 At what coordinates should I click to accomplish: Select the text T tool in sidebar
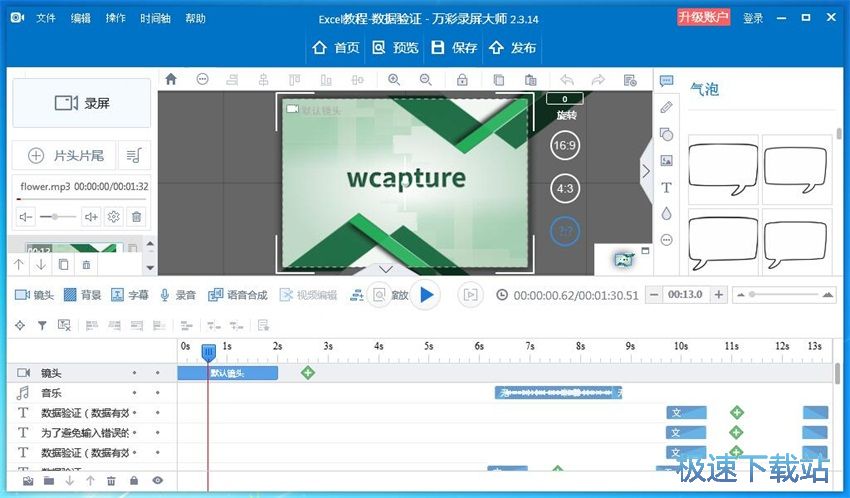coord(666,187)
